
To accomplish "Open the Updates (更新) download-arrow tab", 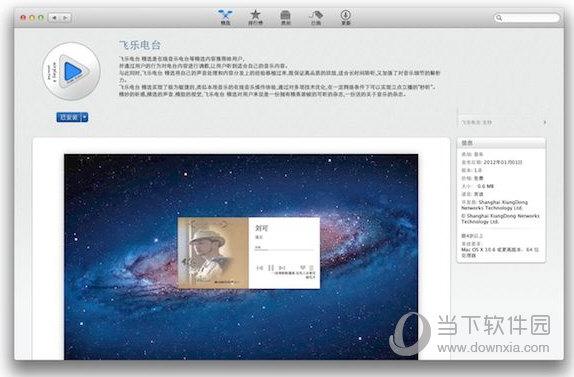I will [346, 17].
